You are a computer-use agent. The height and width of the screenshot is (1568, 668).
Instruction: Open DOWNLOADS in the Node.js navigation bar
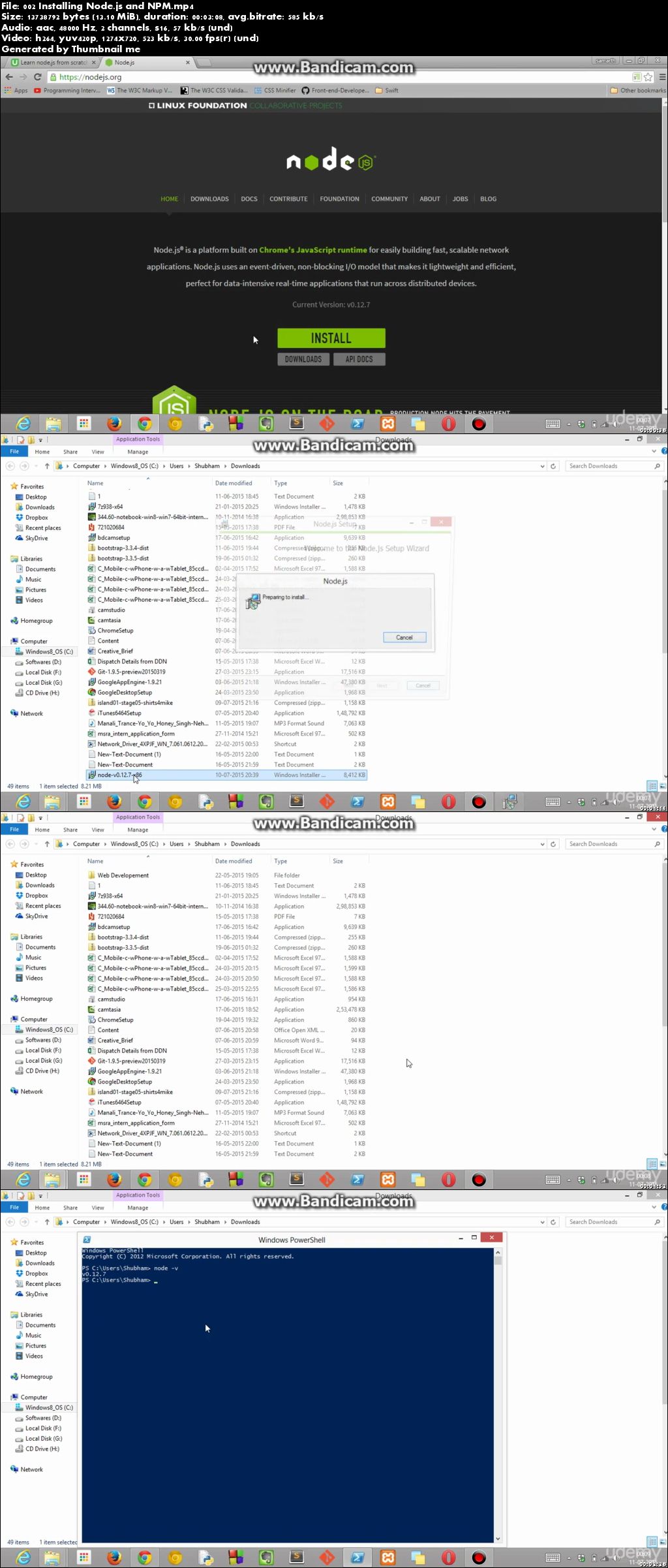pyautogui.click(x=209, y=199)
